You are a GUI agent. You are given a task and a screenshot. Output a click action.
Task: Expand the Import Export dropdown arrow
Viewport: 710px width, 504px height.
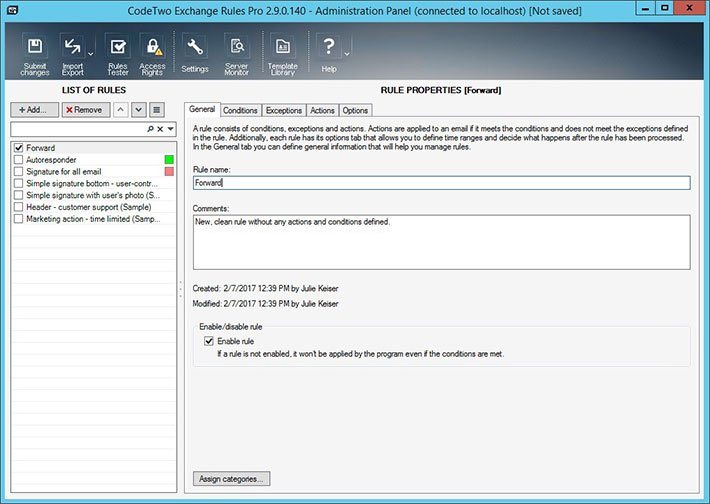click(91, 54)
